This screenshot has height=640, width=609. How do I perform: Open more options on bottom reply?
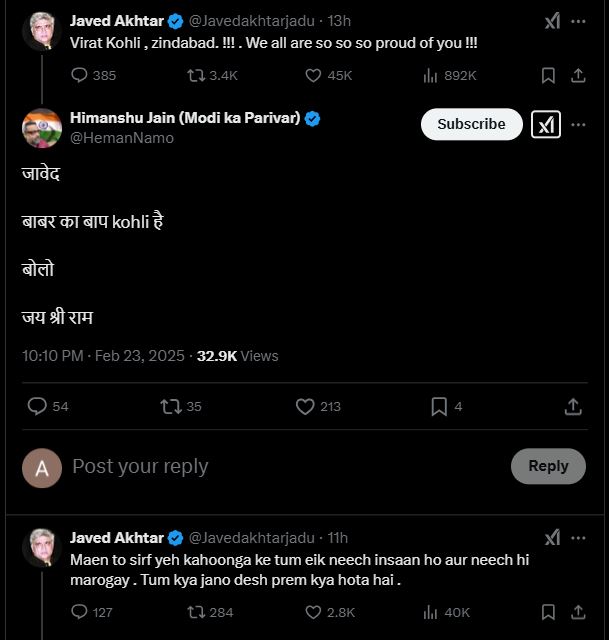coord(578,538)
